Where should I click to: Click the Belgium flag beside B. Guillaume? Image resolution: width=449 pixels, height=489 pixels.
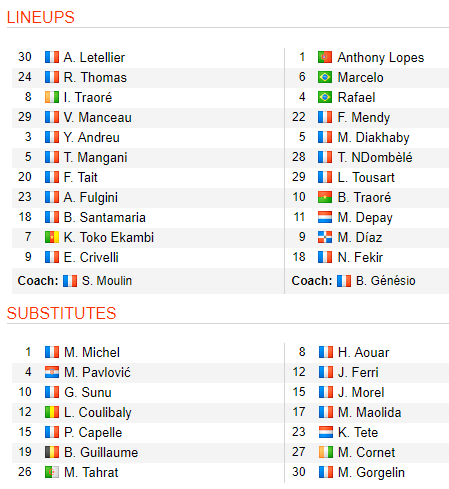(52, 452)
